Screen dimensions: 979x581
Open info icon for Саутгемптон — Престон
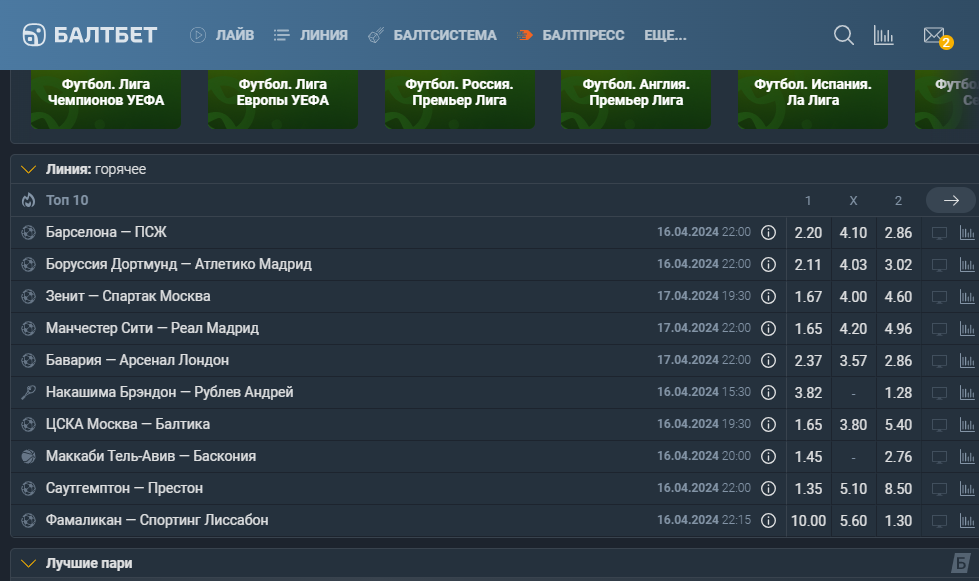[768, 489]
